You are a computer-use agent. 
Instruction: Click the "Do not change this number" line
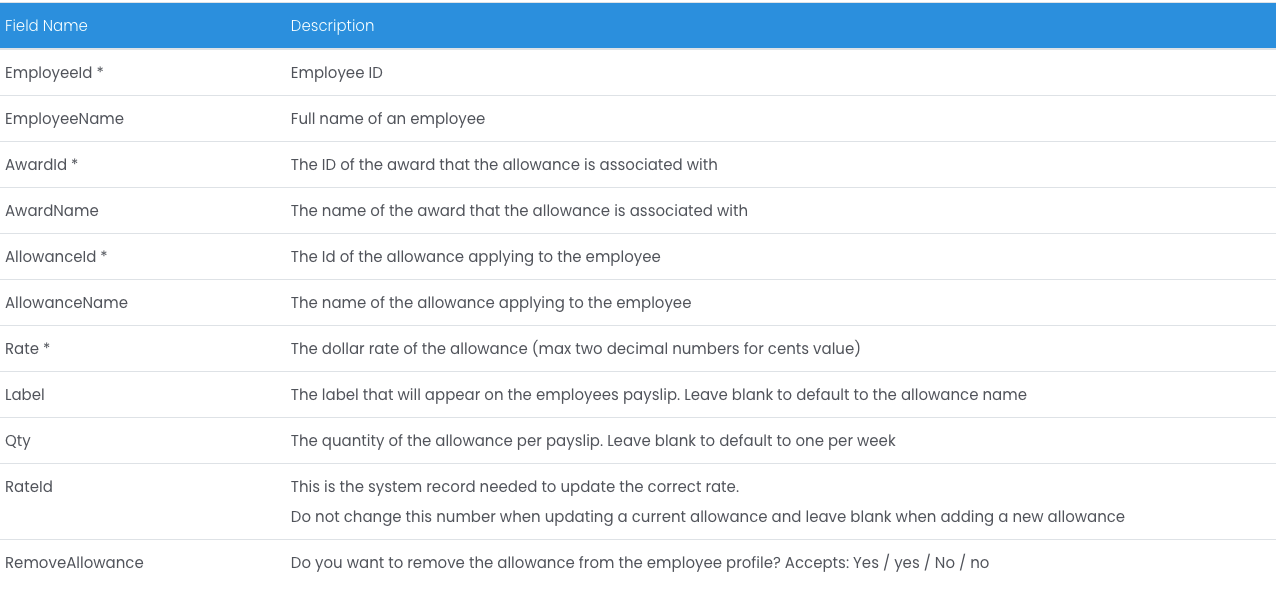point(707,517)
